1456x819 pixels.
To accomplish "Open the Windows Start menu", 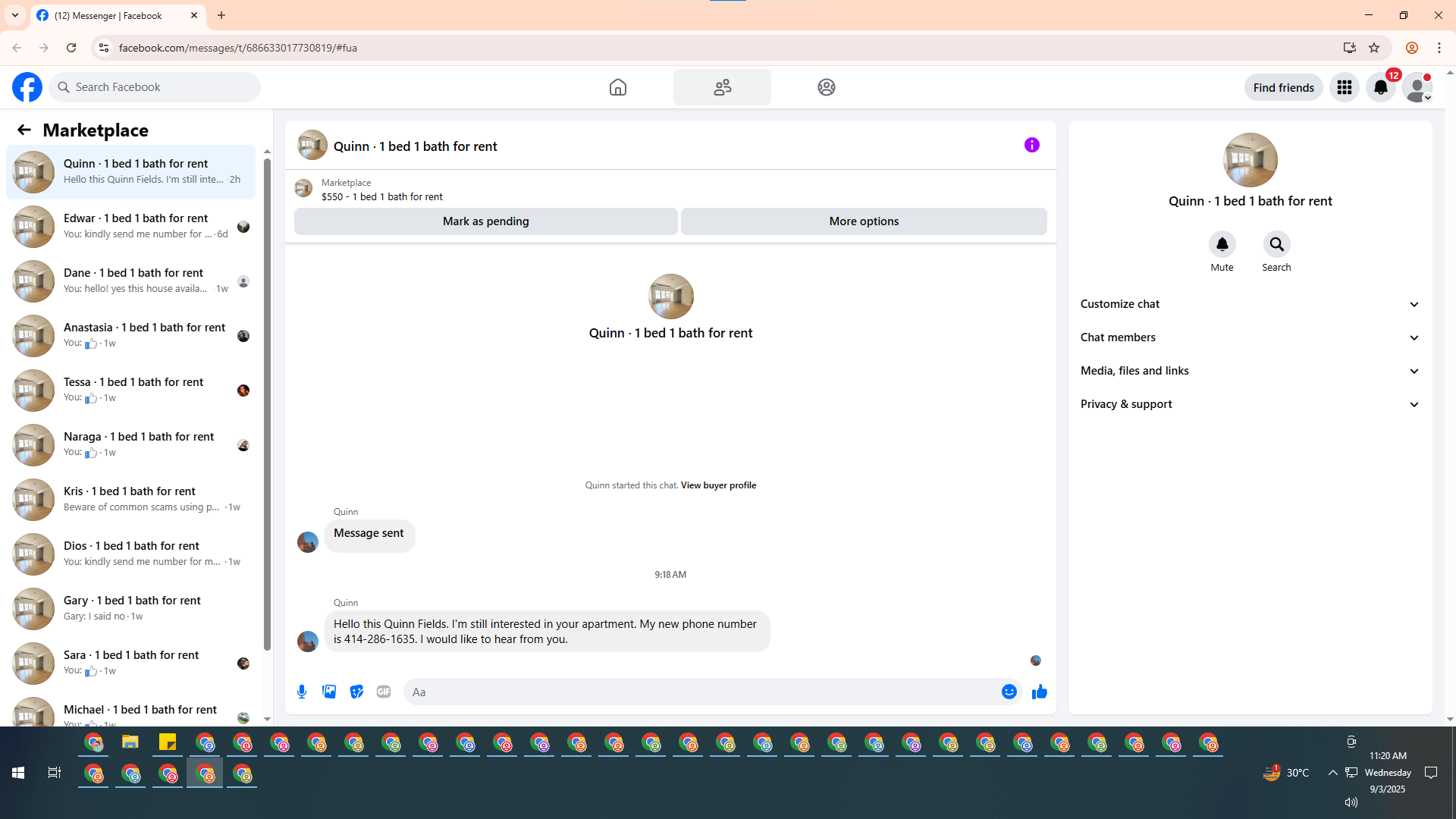I will coord(18,773).
